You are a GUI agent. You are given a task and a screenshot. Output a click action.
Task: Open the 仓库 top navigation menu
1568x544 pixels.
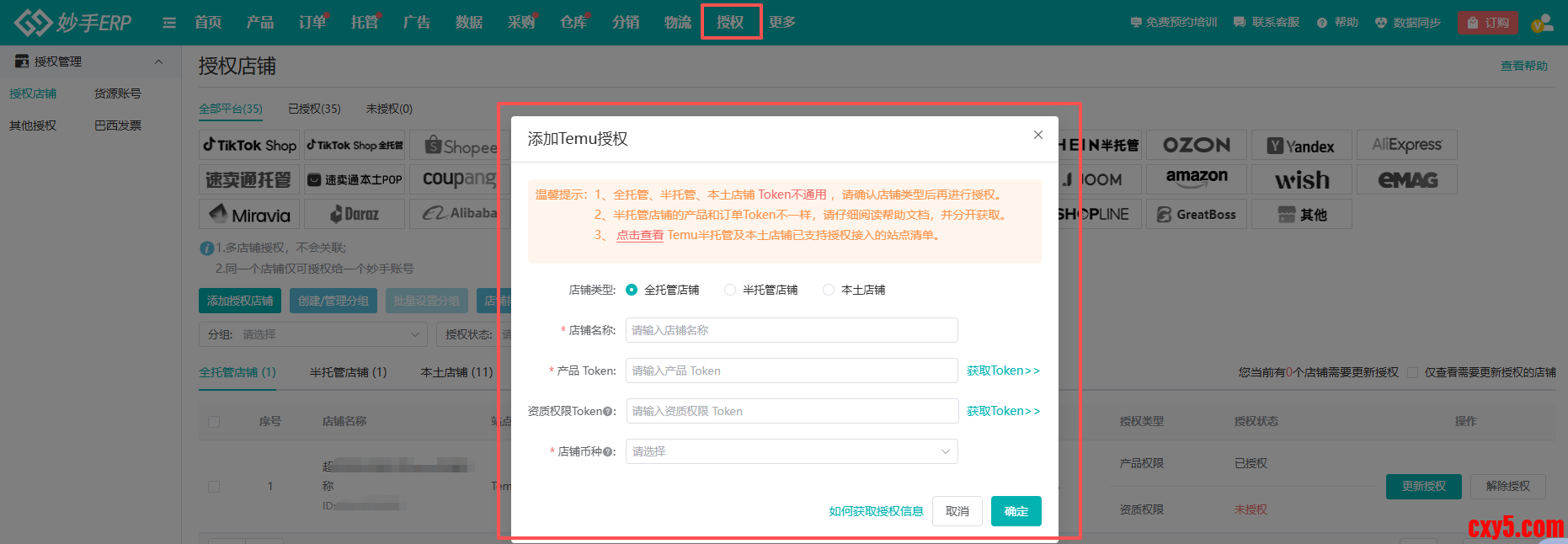tap(573, 23)
